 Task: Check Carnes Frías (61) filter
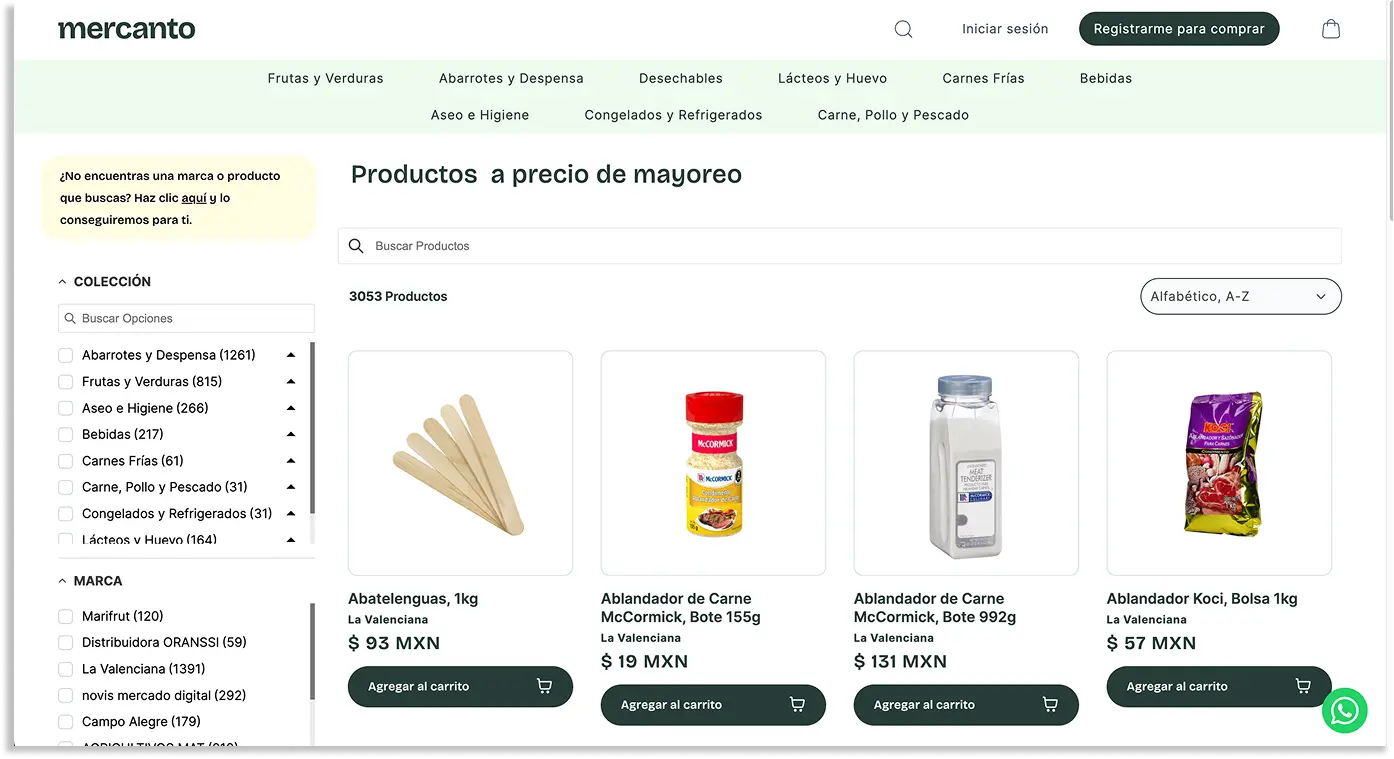pos(66,461)
